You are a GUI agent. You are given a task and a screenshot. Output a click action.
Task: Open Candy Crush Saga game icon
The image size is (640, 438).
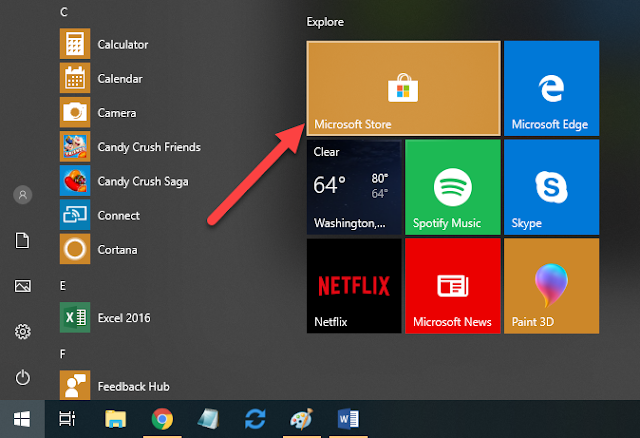[x=75, y=181]
